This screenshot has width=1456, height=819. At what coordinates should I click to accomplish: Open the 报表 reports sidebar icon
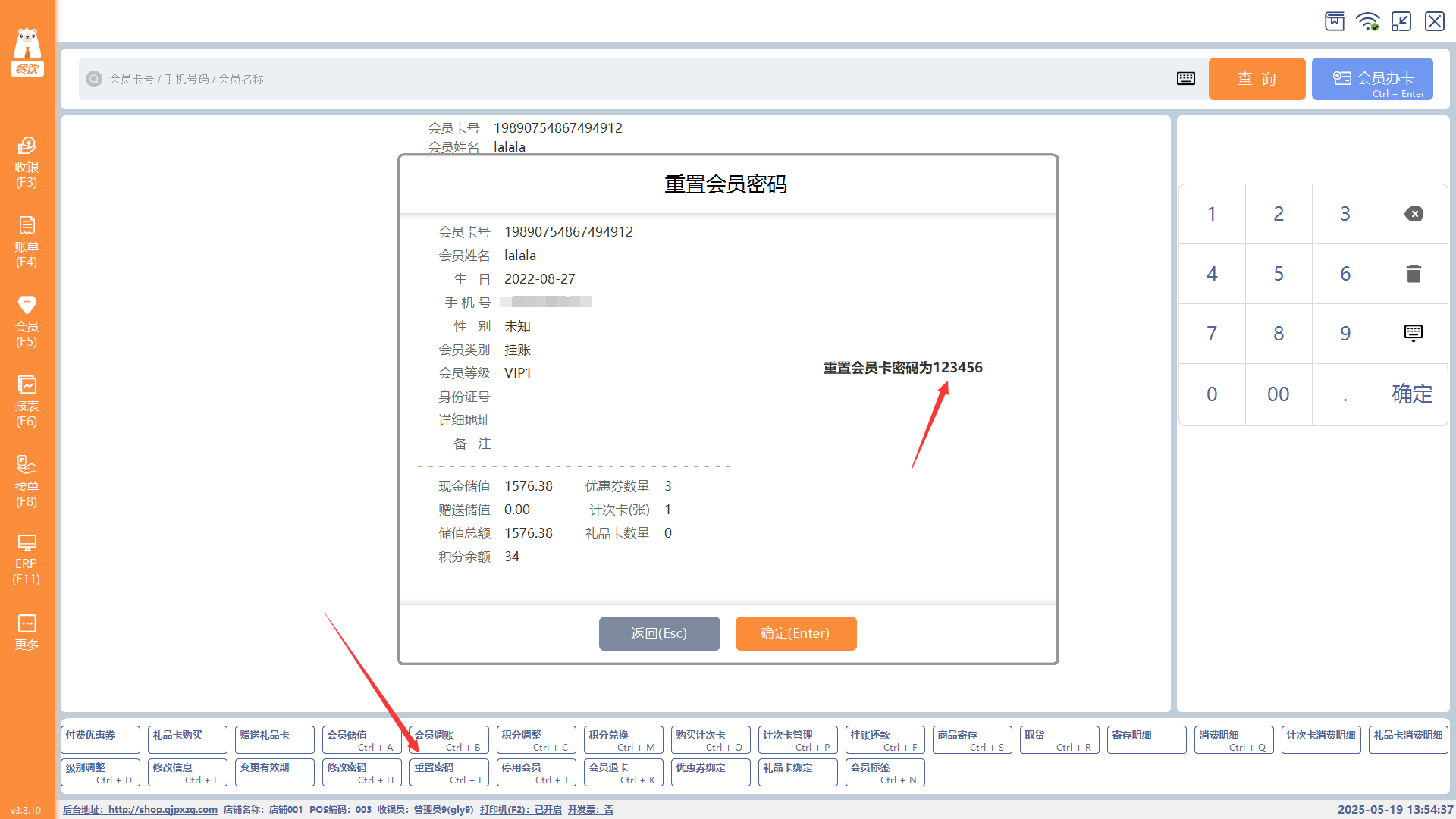coord(27,400)
